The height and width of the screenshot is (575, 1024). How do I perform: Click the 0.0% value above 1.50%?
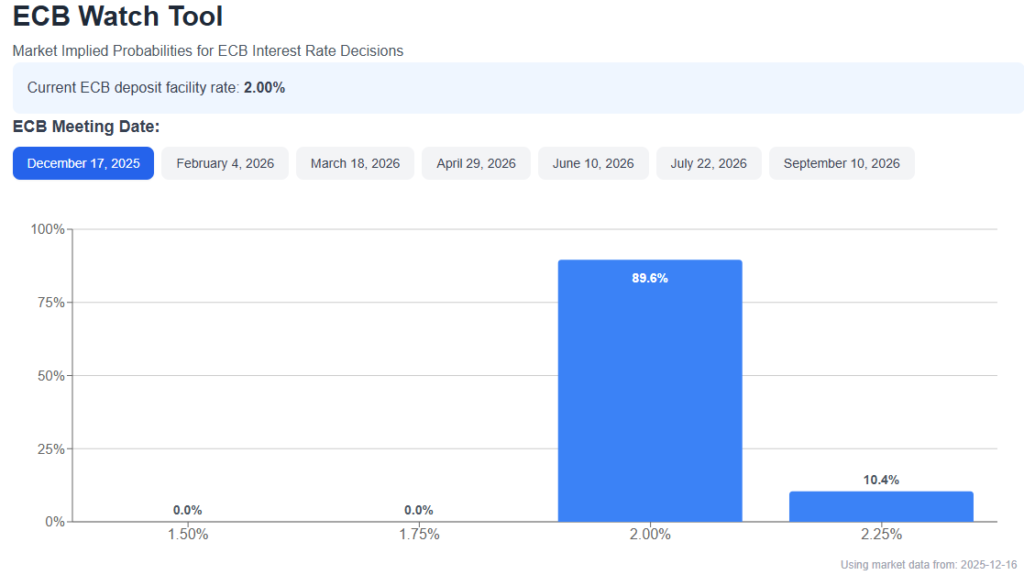pos(188,510)
